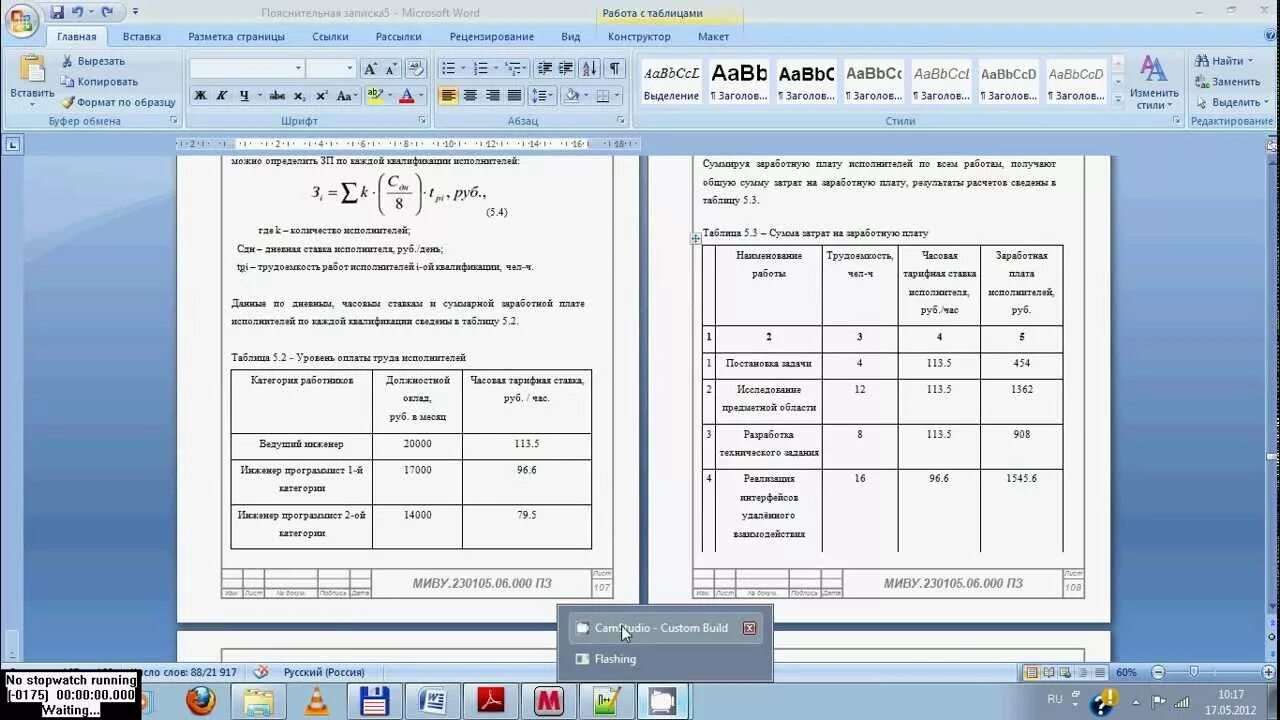Click the Align Right icon
The height and width of the screenshot is (720, 1280).
tap(491, 96)
